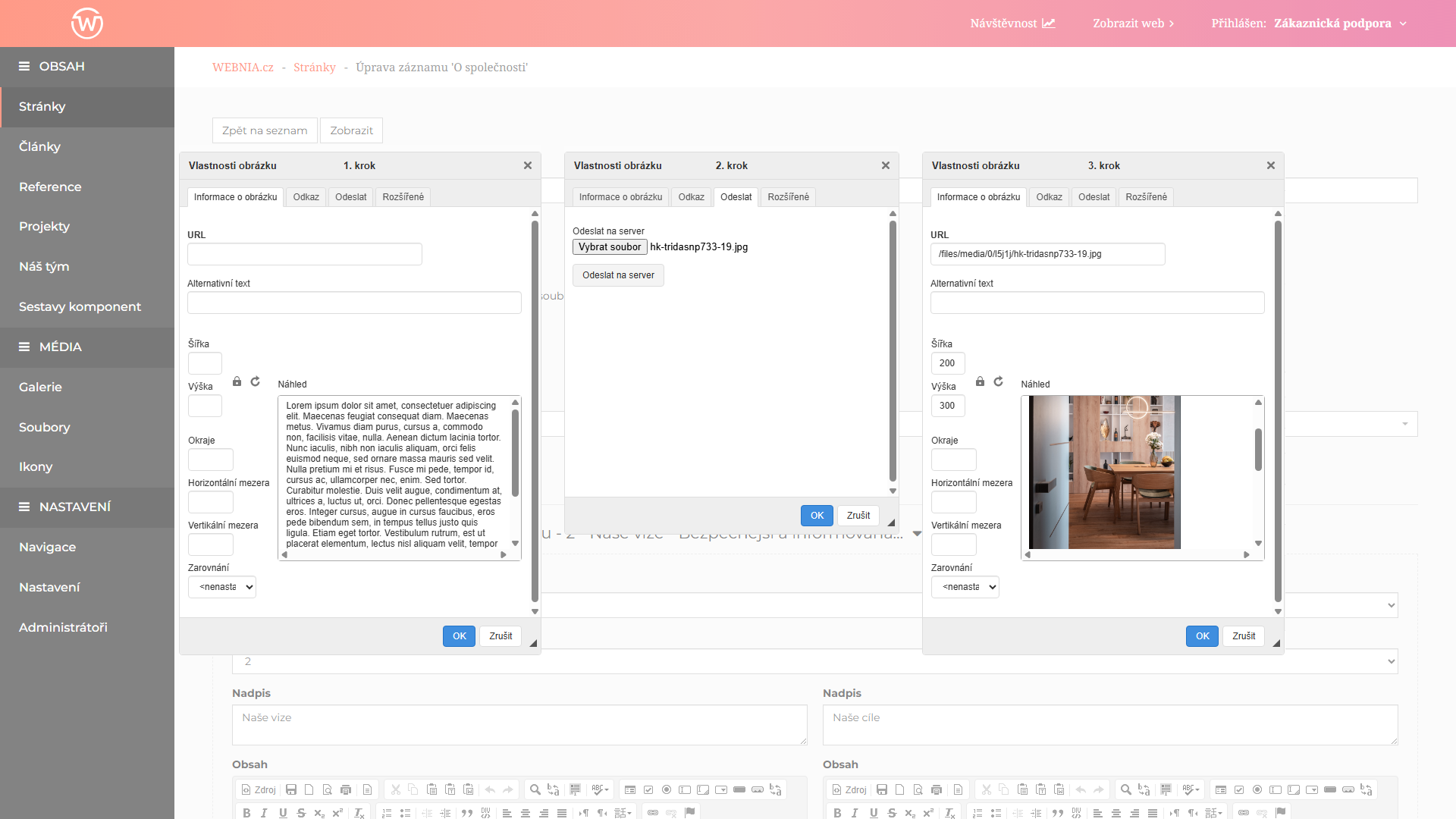Click the Save icon in left Obsah editor
This screenshot has height=819, width=1456.
291,789
